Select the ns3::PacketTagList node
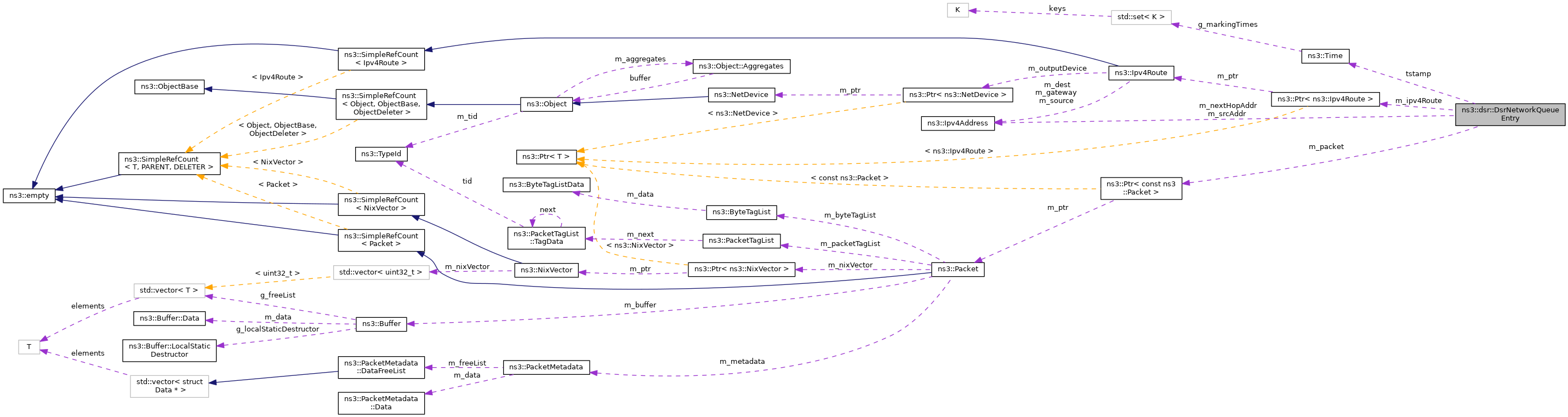This screenshot has height=417, width=1568. coord(741,241)
